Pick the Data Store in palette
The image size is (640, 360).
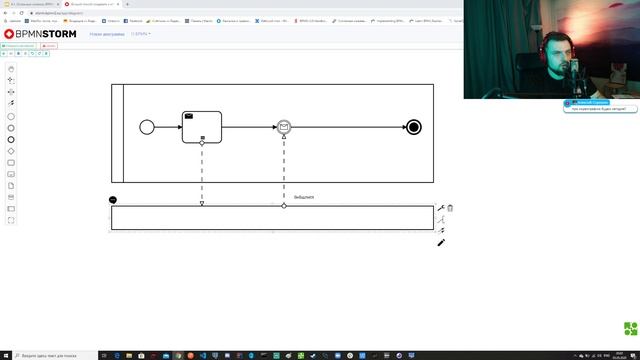pos(11,197)
